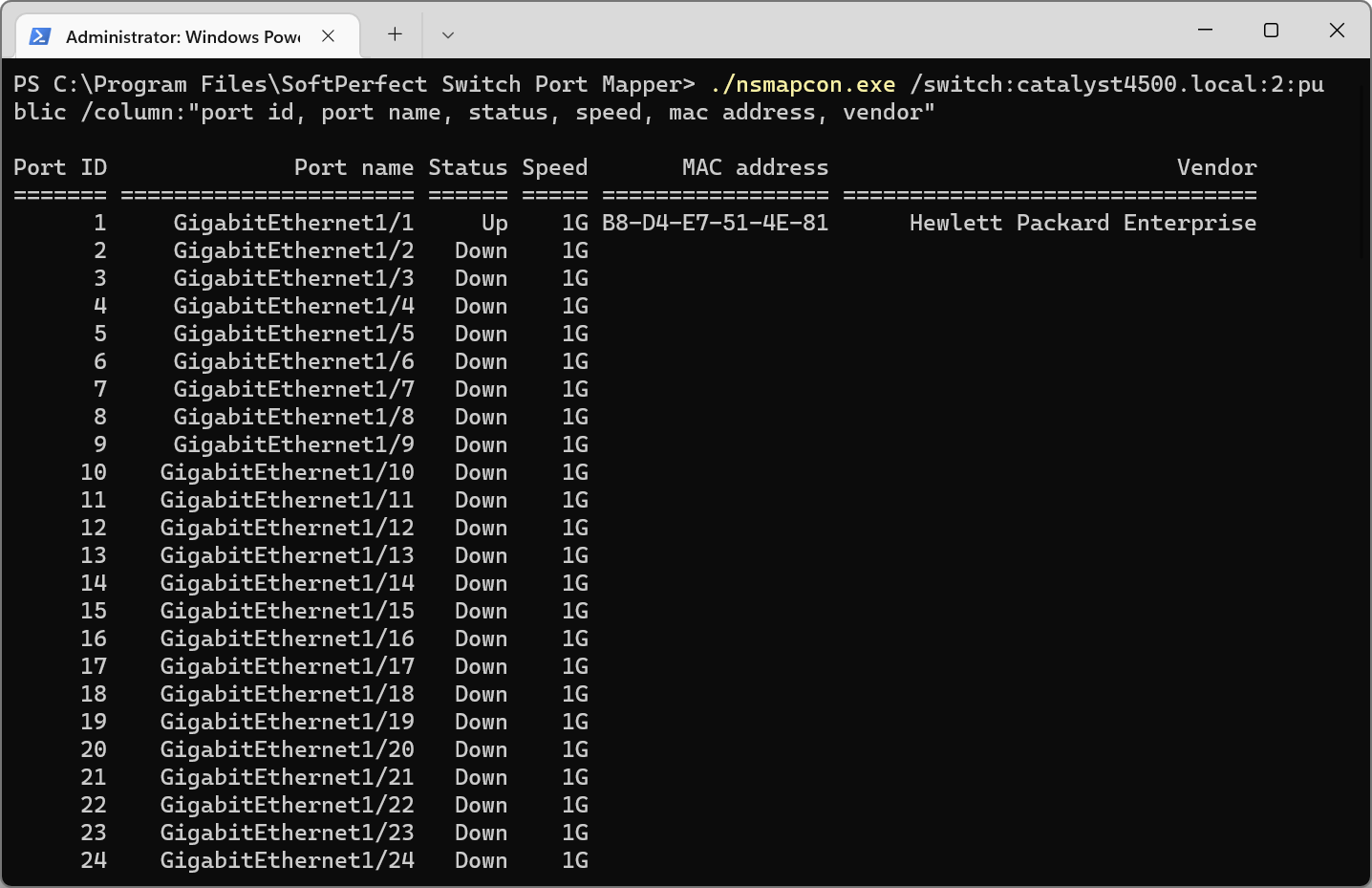Click the Port ID column header
The width and height of the screenshot is (1372, 888).
pos(60,166)
